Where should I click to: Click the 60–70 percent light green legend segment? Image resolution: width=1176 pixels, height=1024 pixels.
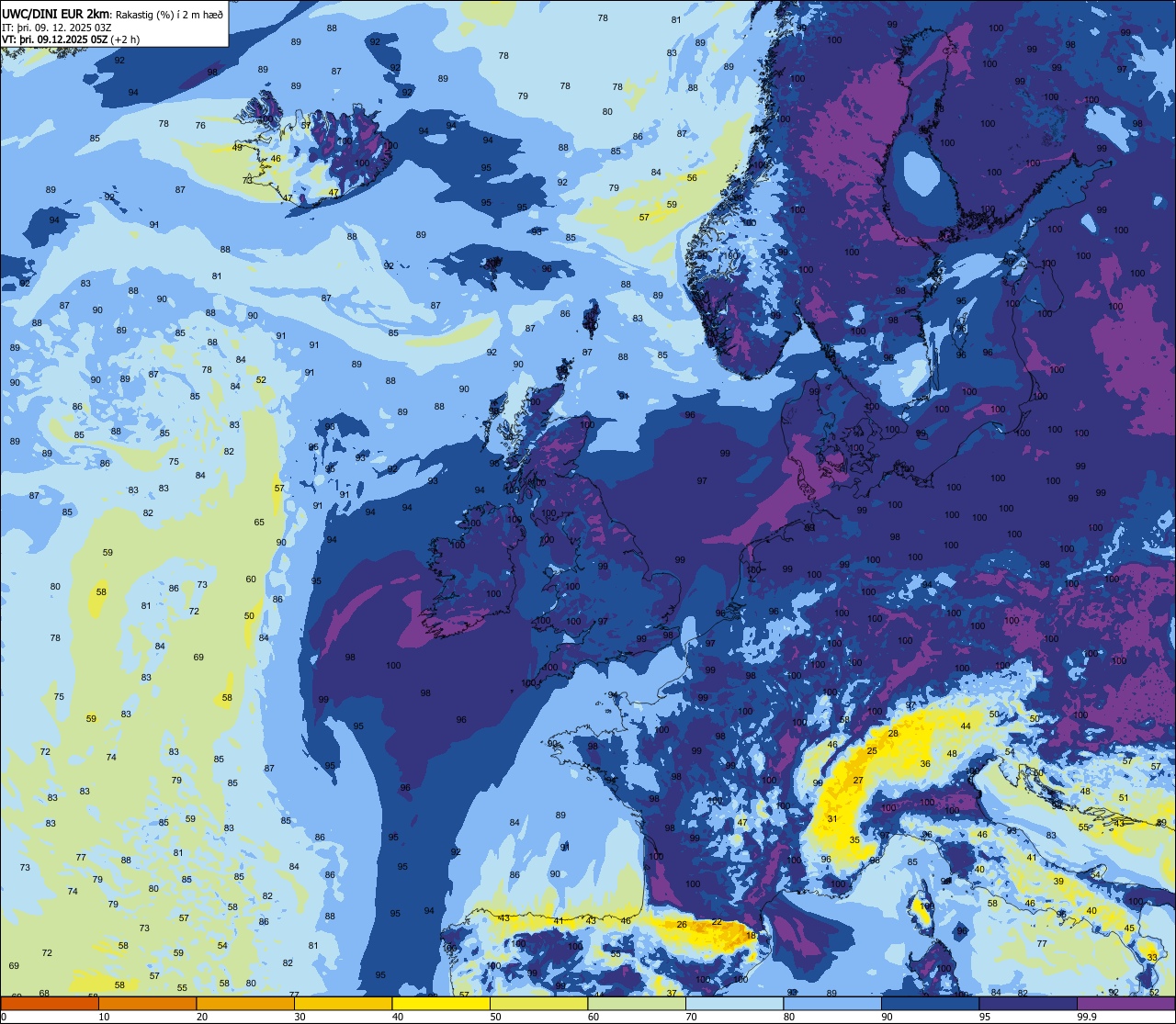tap(637, 1003)
